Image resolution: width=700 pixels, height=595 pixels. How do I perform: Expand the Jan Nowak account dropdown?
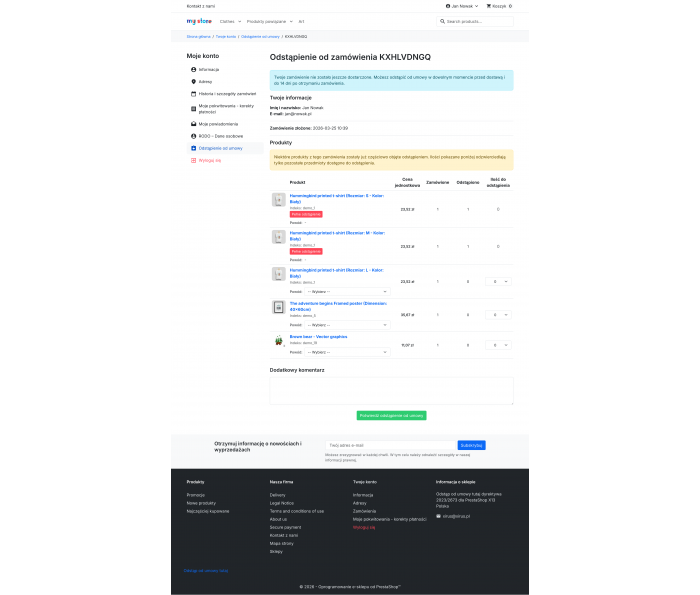tap(461, 6)
